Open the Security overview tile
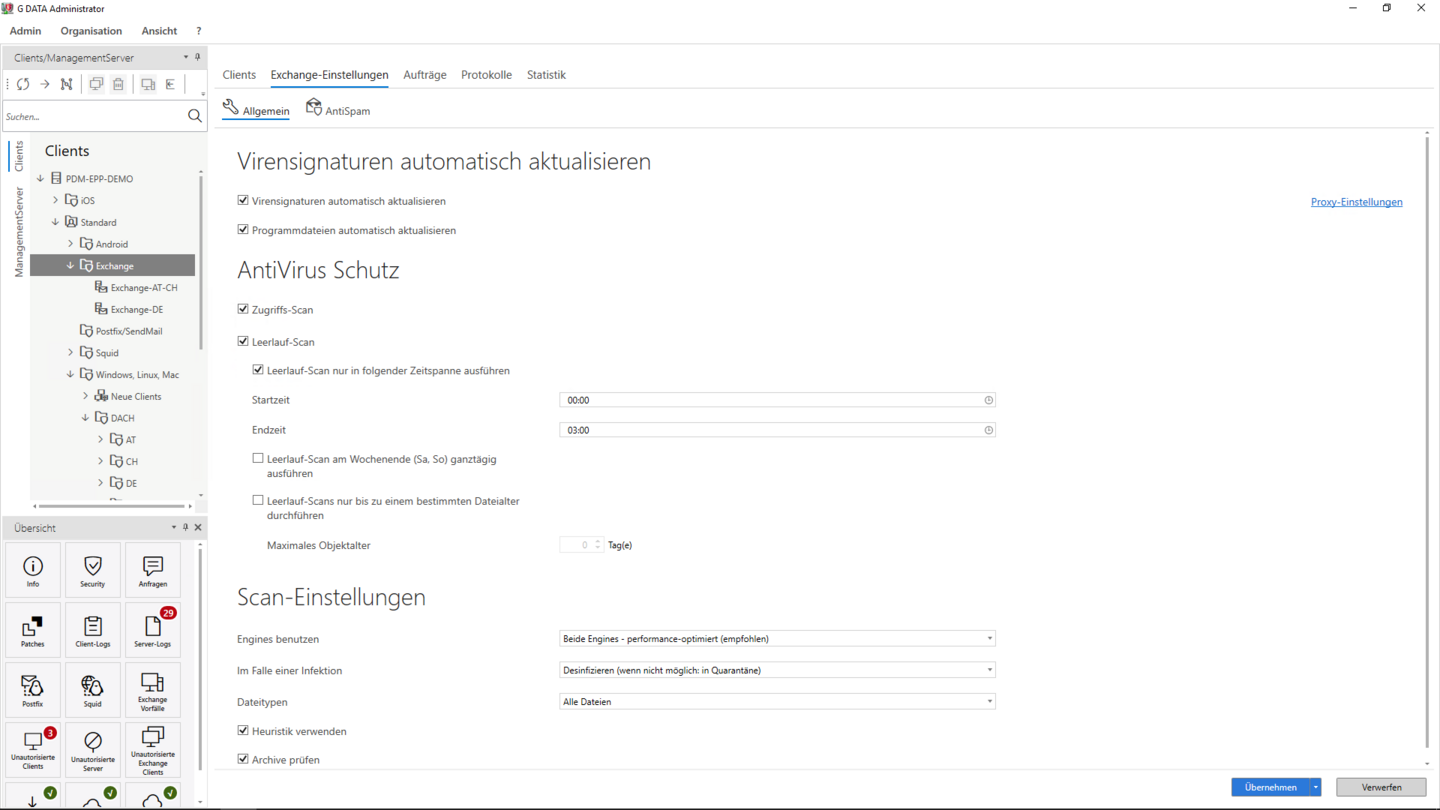Image resolution: width=1440 pixels, height=810 pixels. click(92, 571)
